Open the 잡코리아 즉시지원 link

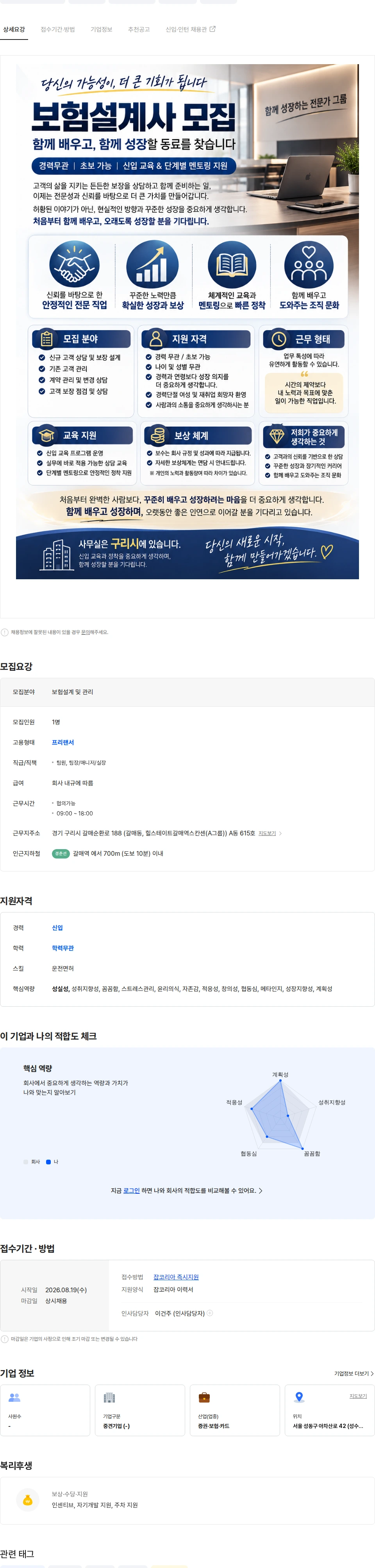click(x=176, y=1277)
